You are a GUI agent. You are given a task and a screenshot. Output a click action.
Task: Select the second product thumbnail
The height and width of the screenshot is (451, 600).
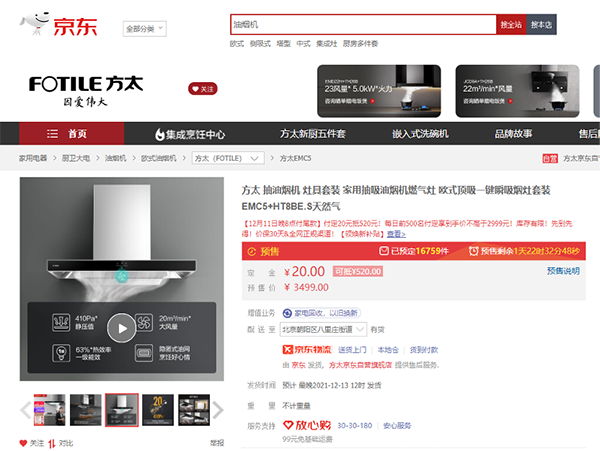pos(86,410)
